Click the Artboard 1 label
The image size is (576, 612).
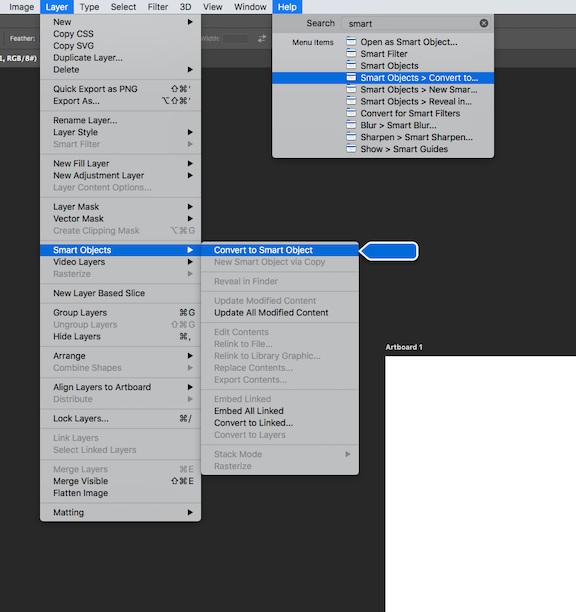pyautogui.click(x=404, y=347)
